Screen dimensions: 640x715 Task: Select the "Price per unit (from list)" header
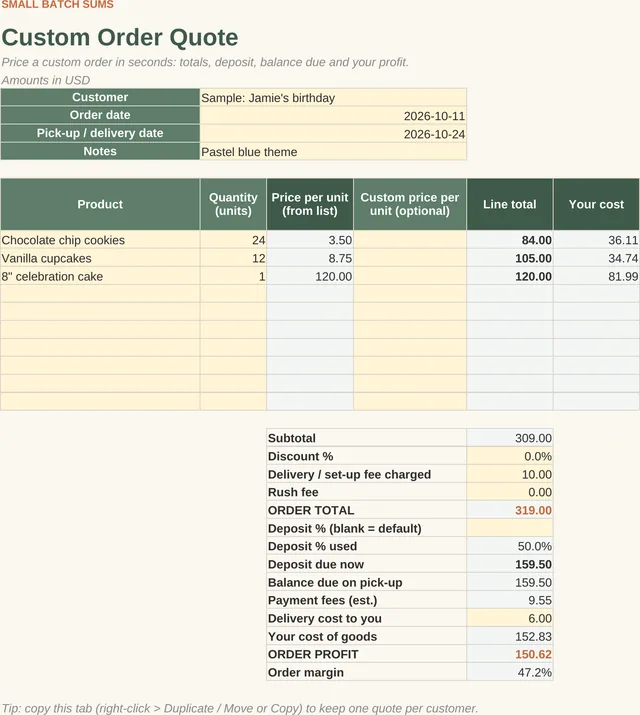pyautogui.click(x=310, y=204)
